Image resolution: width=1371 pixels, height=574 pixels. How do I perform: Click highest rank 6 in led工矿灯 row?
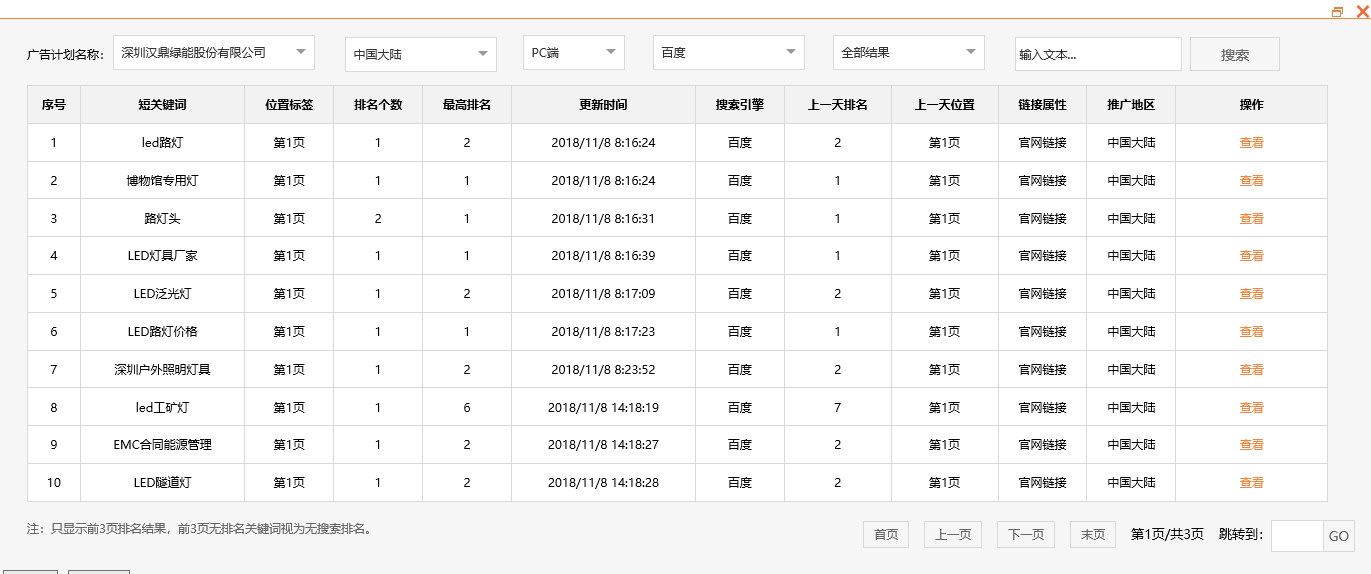point(467,408)
